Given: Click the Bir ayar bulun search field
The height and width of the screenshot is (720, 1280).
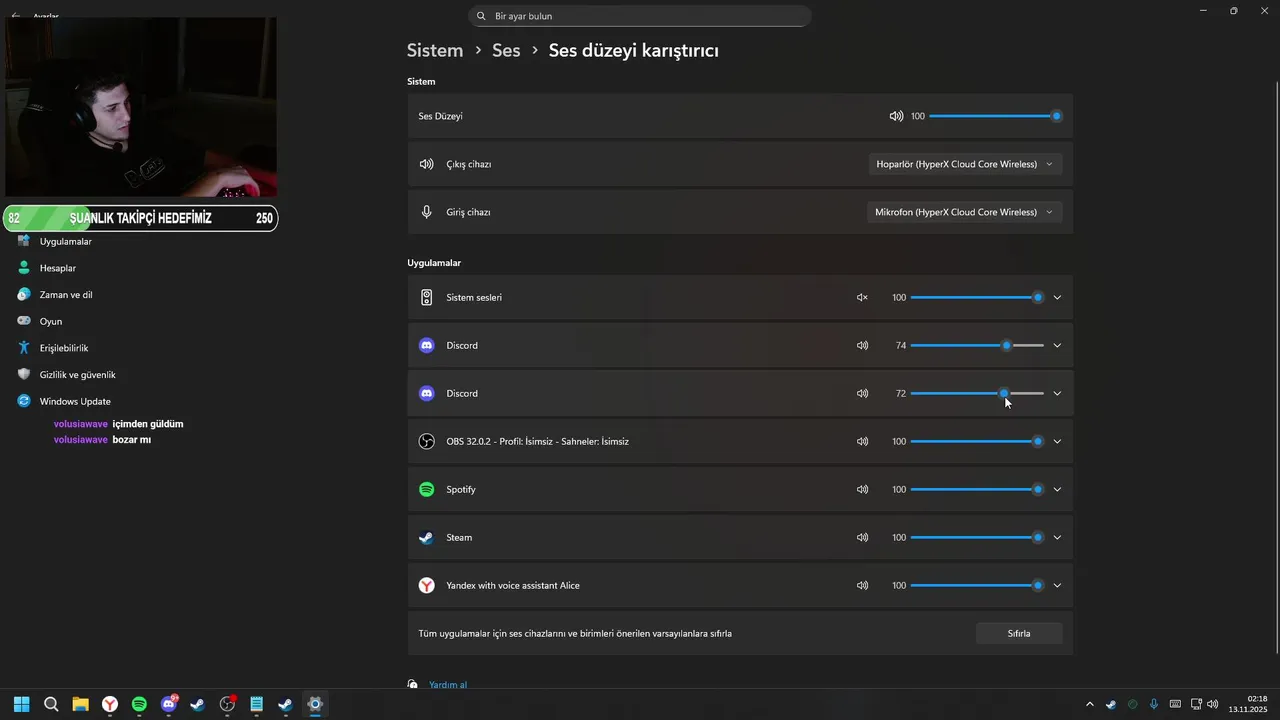Looking at the screenshot, I should pos(640,16).
